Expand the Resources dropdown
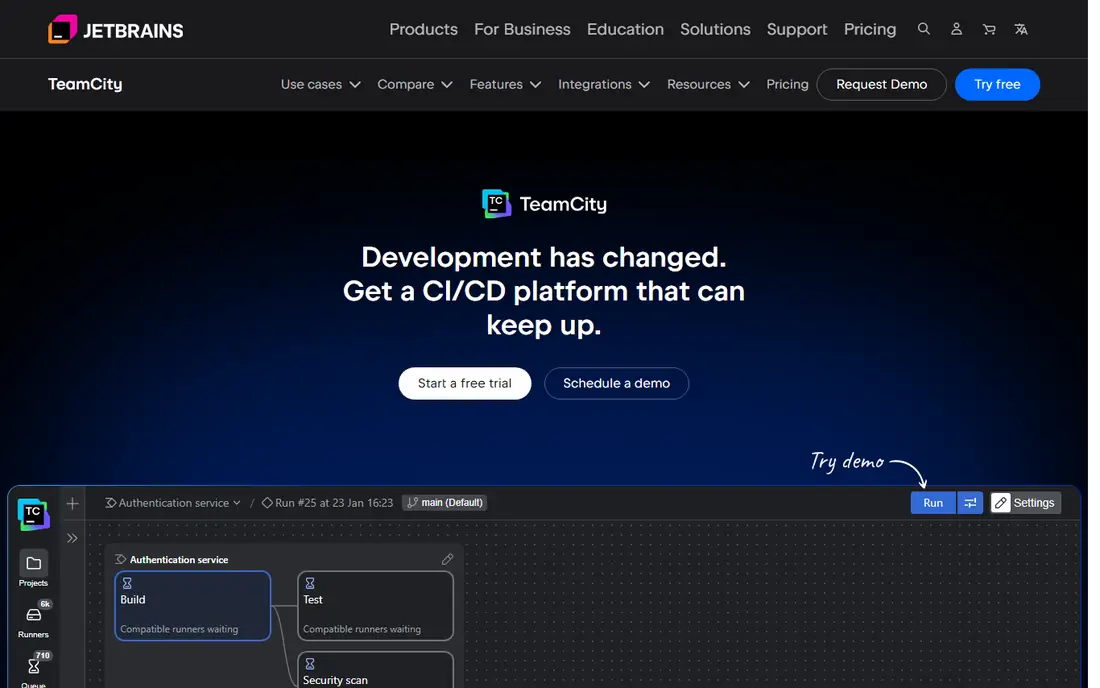The width and height of the screenshot is (1100, 688). (709, 84)
